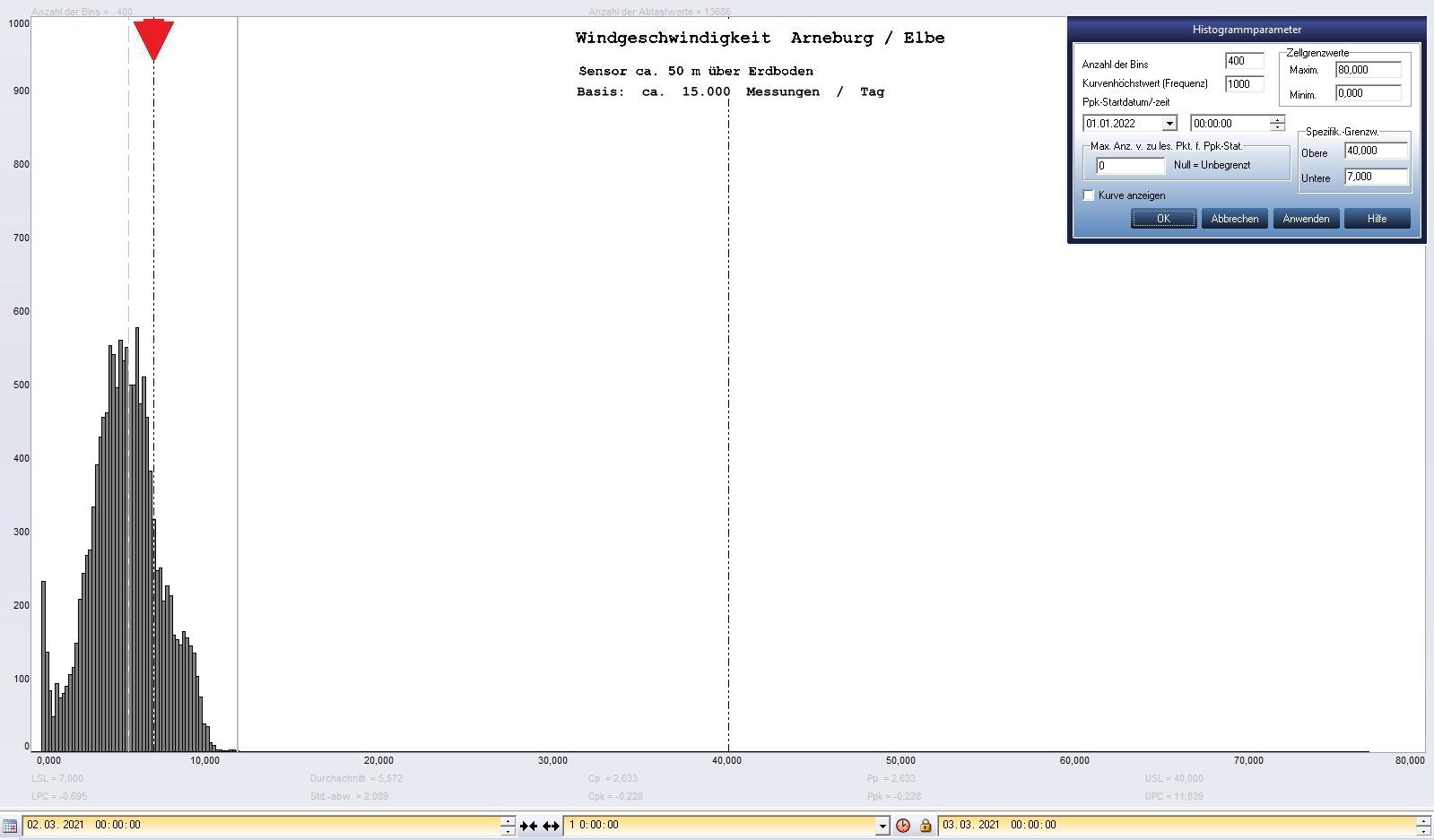Click the outward arrows time-range icon

(x=551, y=826)
